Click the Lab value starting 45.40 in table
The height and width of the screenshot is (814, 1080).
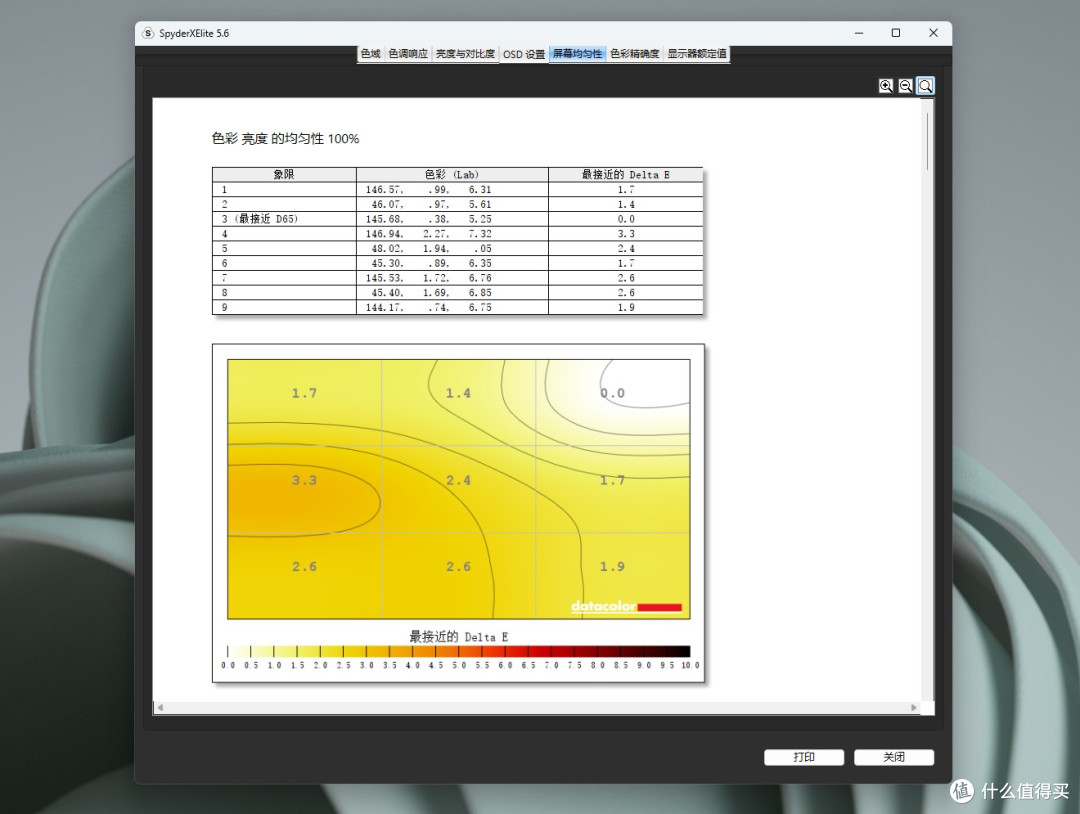[x=431, y=293]
